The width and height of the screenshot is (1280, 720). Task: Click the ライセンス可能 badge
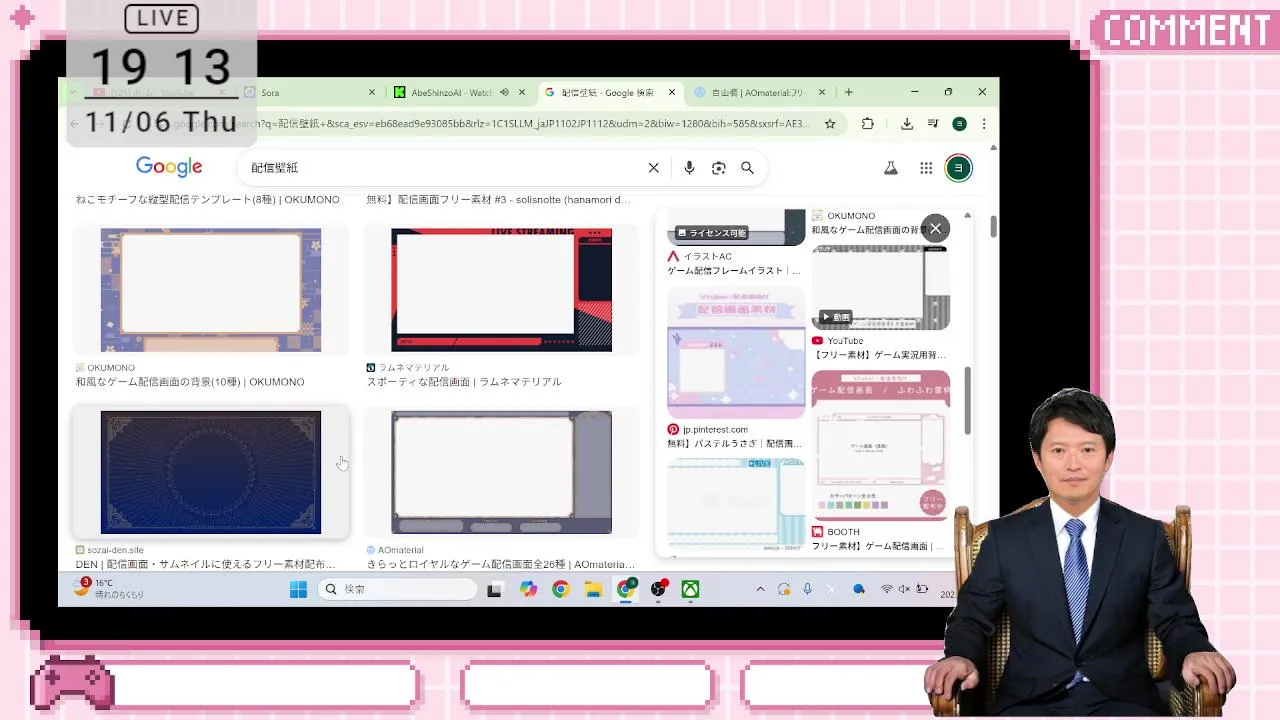pyautogui.click(x=712, y=233)
